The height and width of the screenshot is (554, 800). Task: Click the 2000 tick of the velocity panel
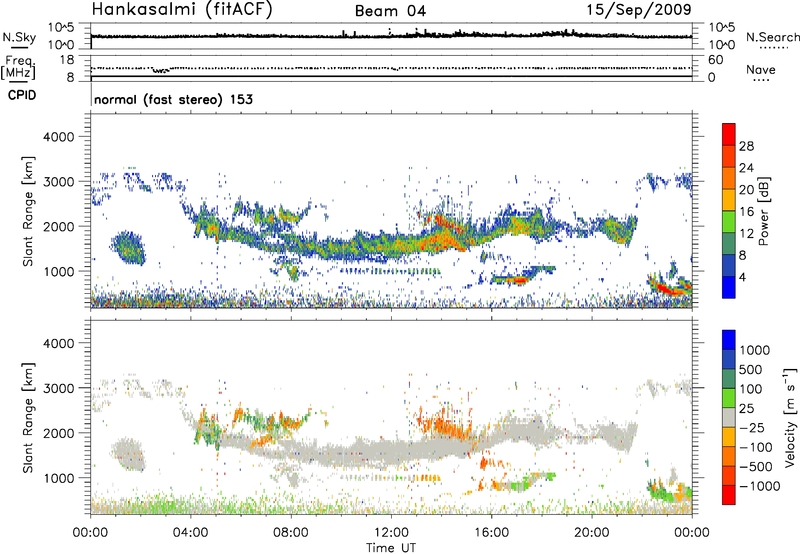click(59, 433)
